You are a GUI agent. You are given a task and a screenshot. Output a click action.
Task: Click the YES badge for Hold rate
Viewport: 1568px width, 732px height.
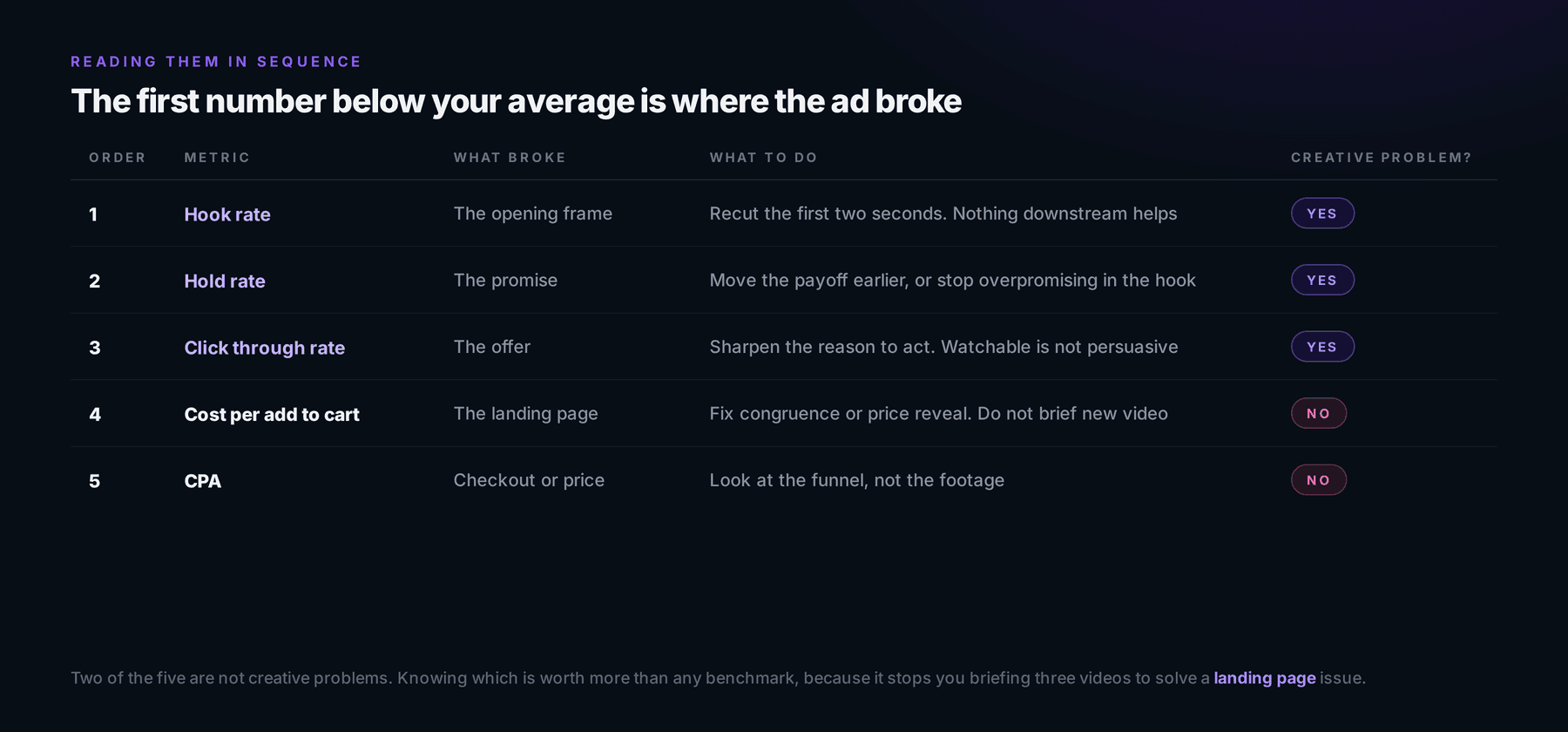[x=1322, y=280]
